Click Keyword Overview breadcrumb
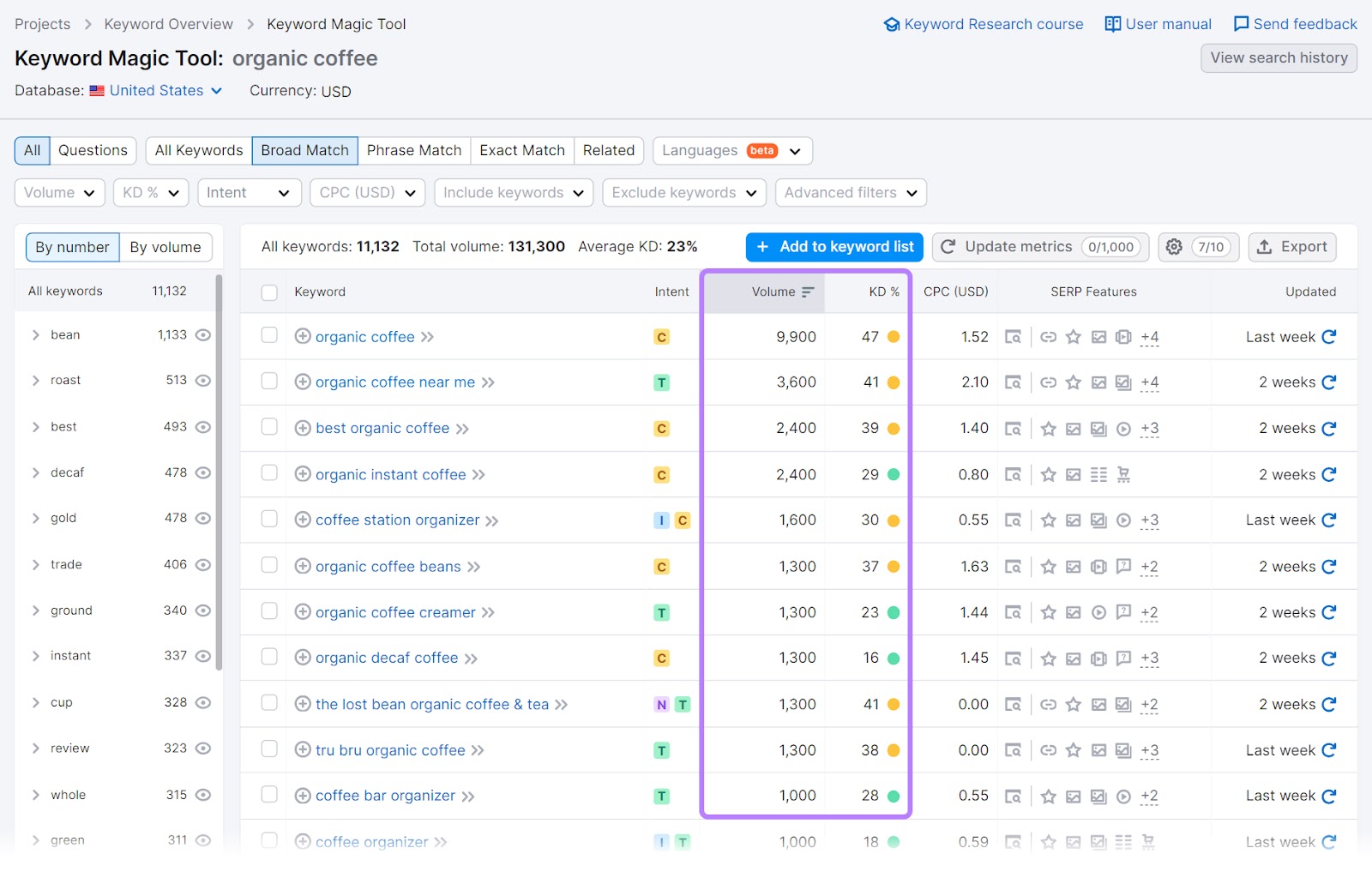 click(x=168, y=24)
